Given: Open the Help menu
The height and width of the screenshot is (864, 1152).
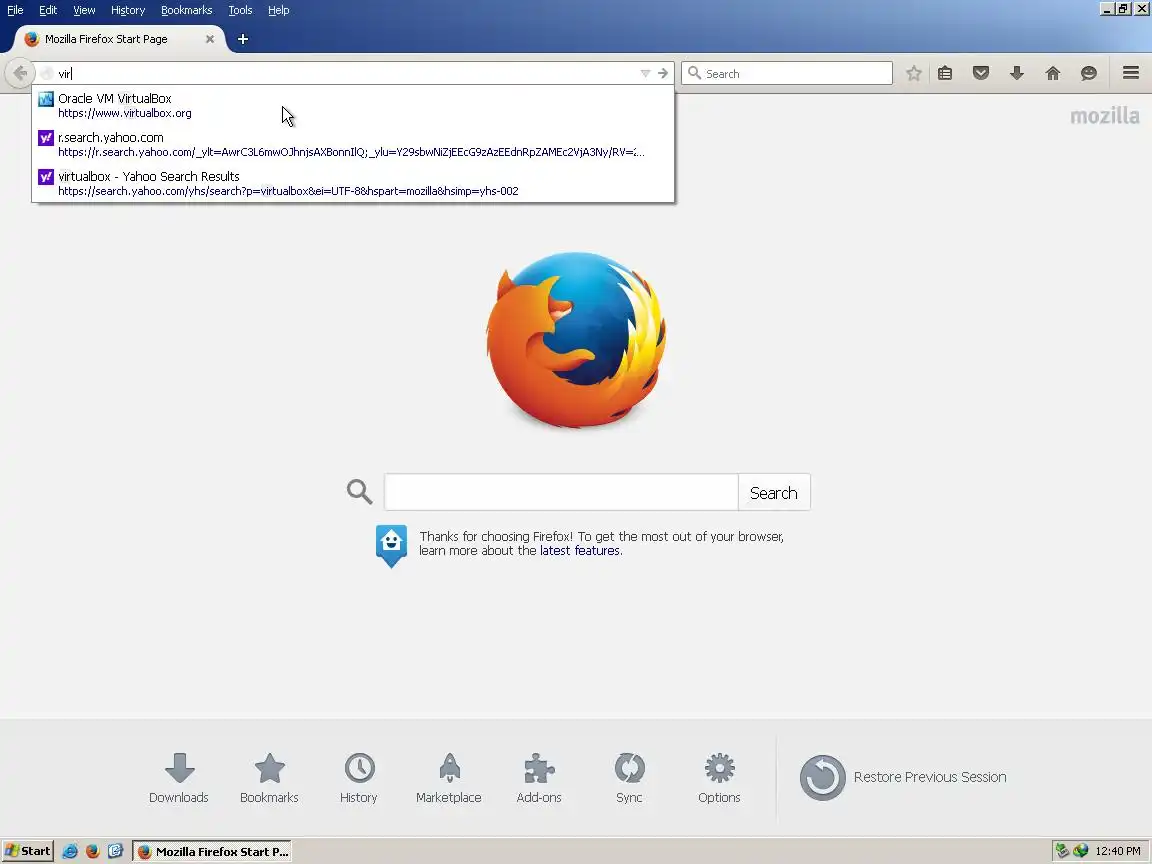Looking at the screenshot, I should tap(278, 10).
